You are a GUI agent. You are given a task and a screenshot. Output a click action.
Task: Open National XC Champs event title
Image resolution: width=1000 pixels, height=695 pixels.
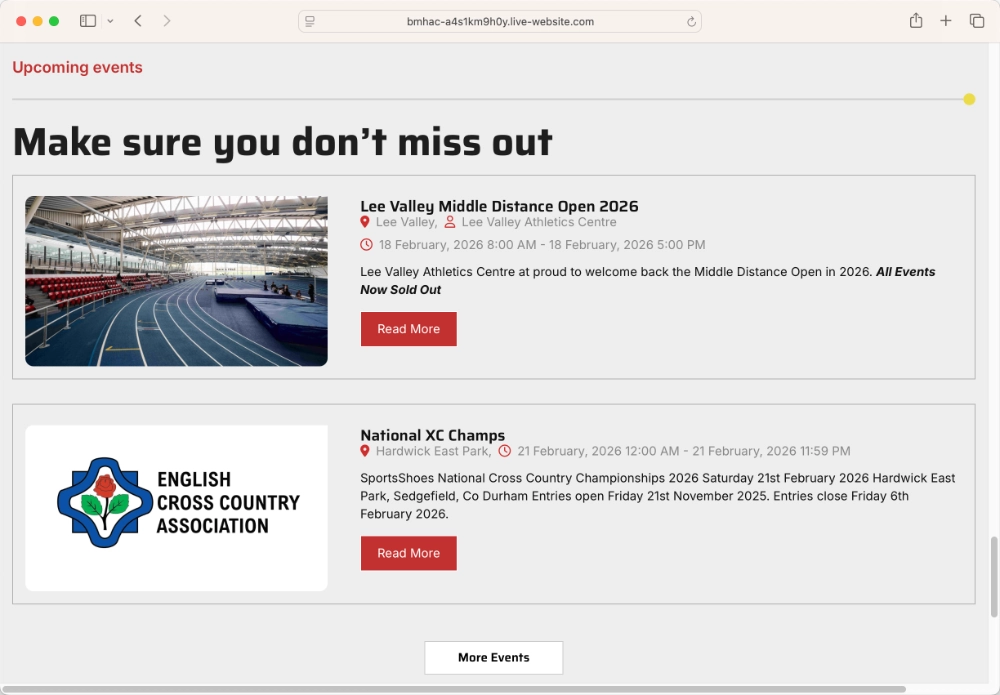coord(432,435)
